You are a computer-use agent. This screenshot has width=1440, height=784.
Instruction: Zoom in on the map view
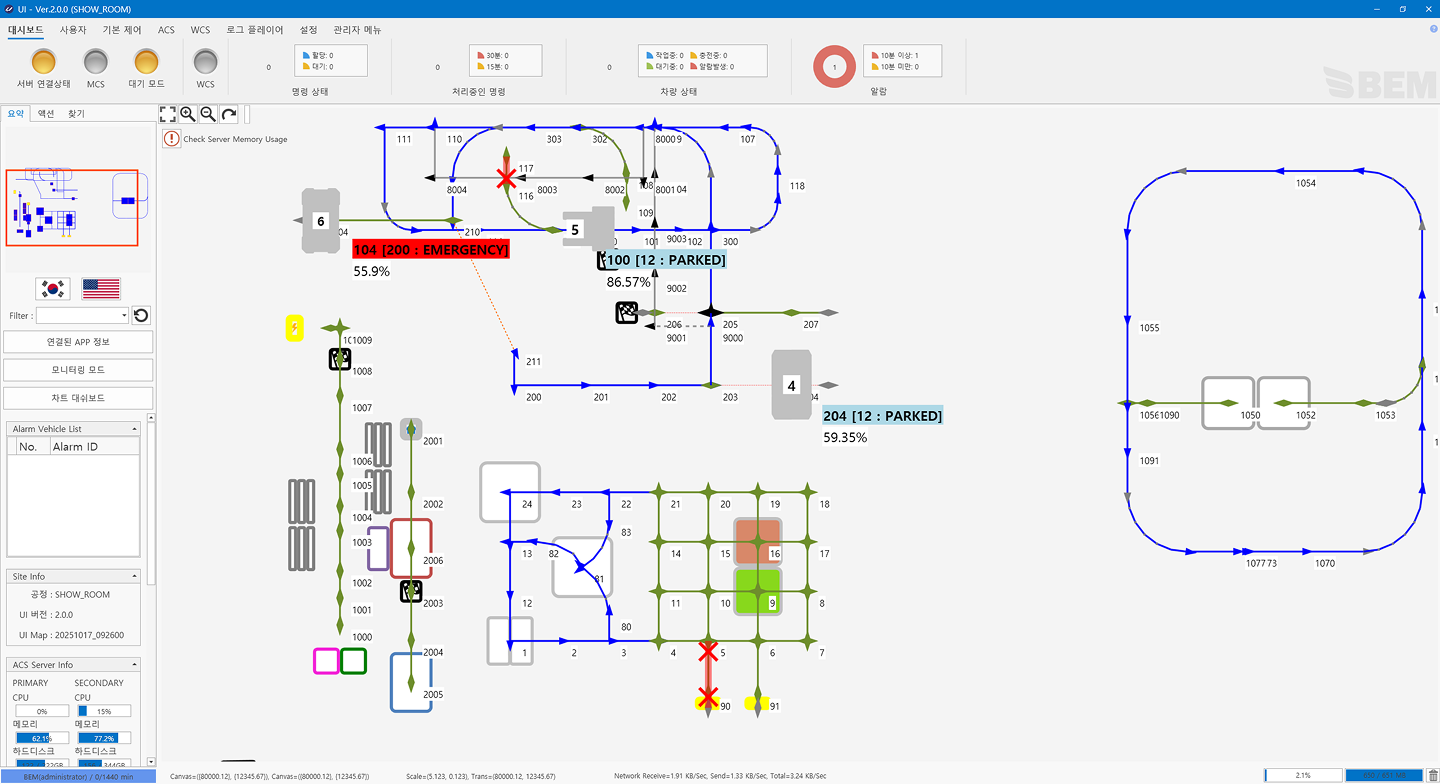coord(188,115)
